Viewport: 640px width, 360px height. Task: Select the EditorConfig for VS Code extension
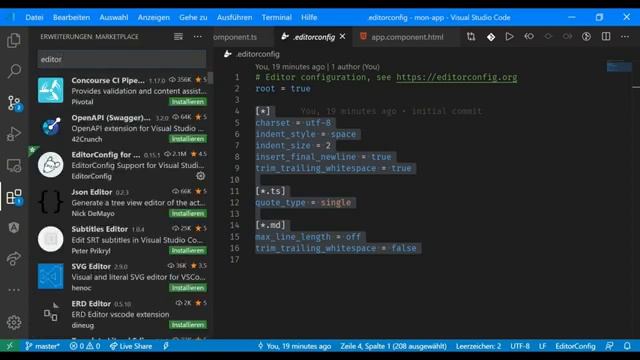pos(122,165)
